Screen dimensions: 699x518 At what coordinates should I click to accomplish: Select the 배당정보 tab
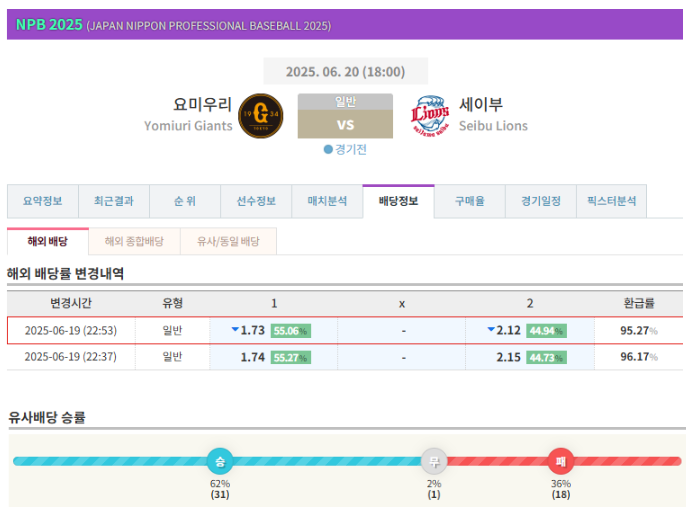tap(399, 201)
